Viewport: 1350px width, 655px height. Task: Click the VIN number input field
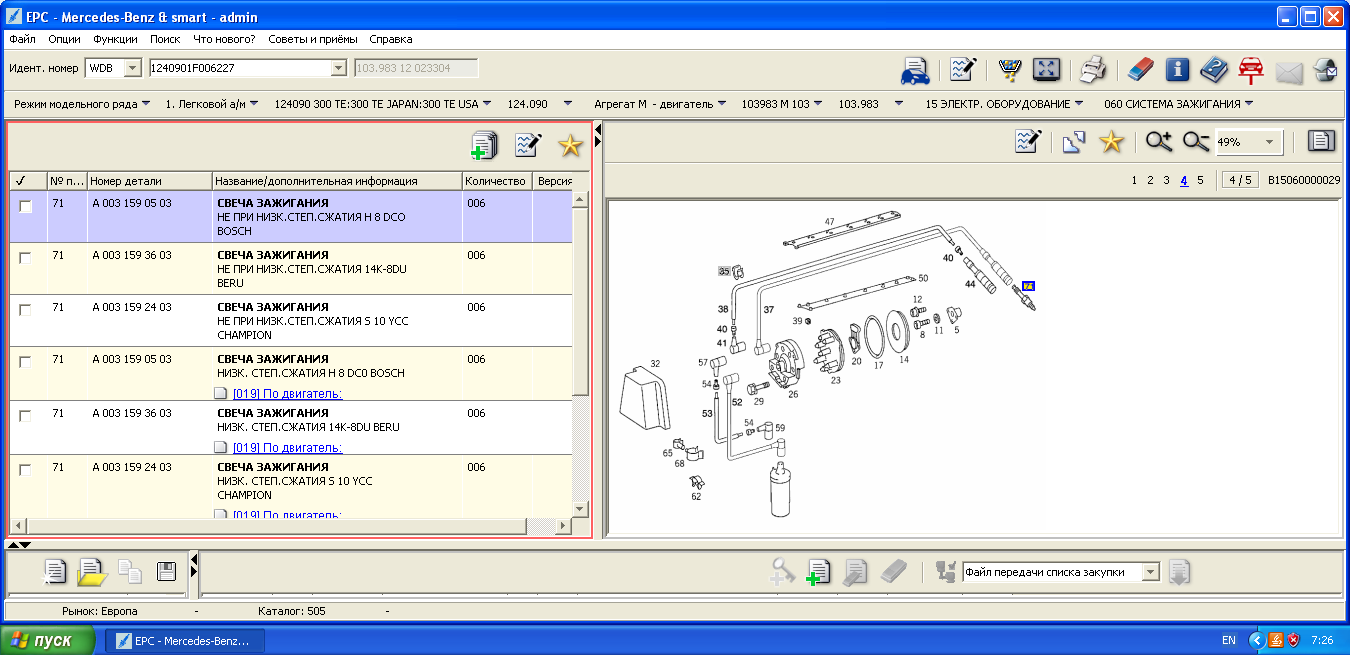[x=238, y=68]
